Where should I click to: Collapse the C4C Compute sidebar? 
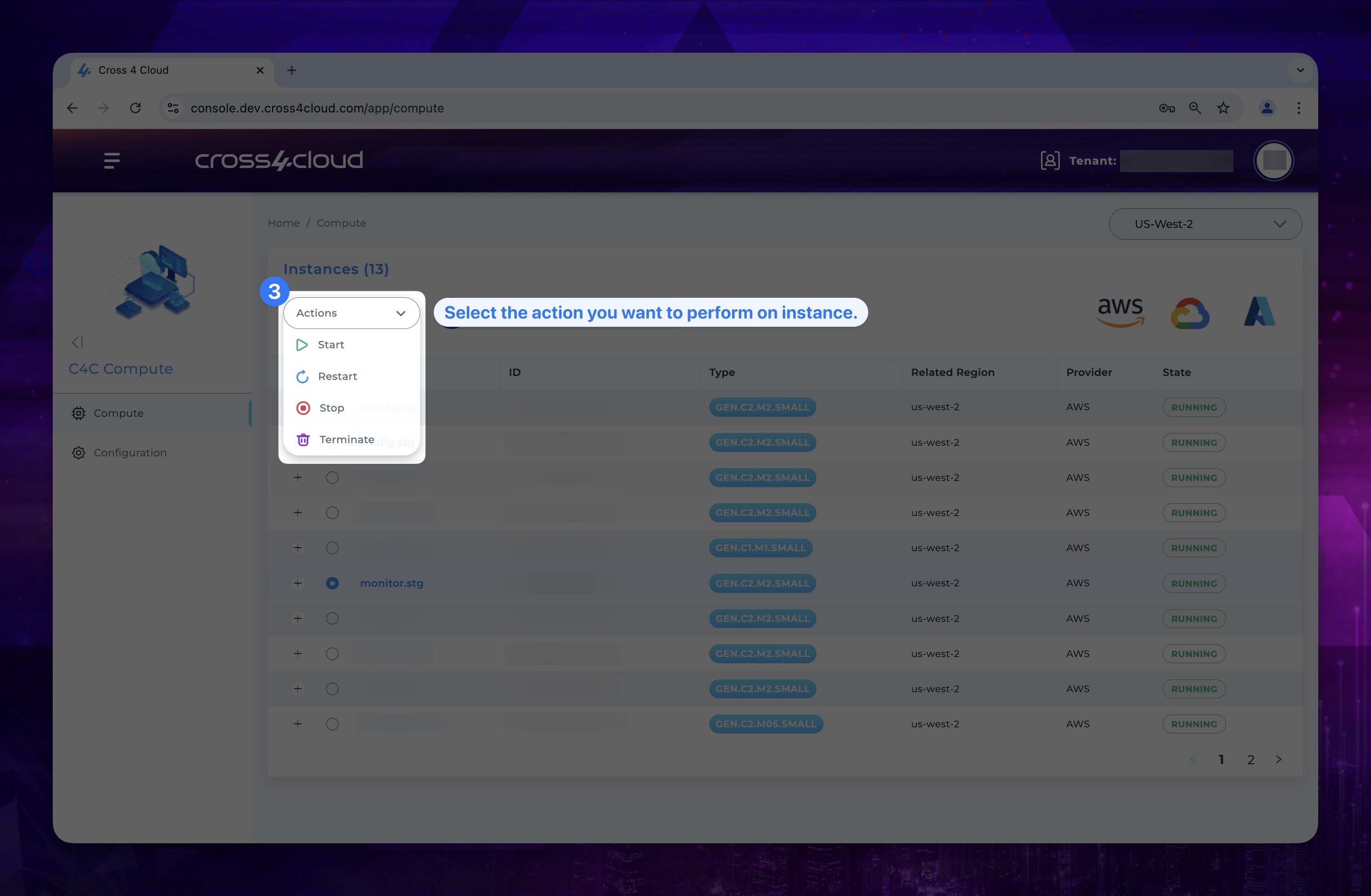tap(78, 343)
